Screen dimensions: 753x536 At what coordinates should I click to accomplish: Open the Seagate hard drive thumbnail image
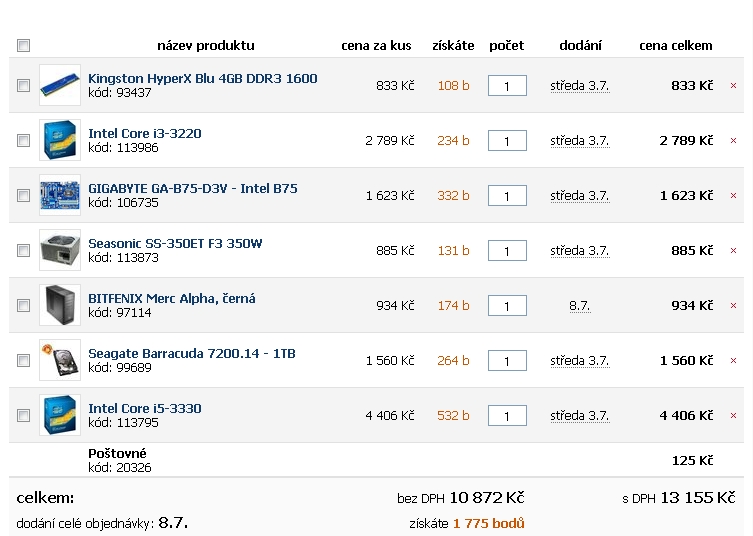(60, 360)
